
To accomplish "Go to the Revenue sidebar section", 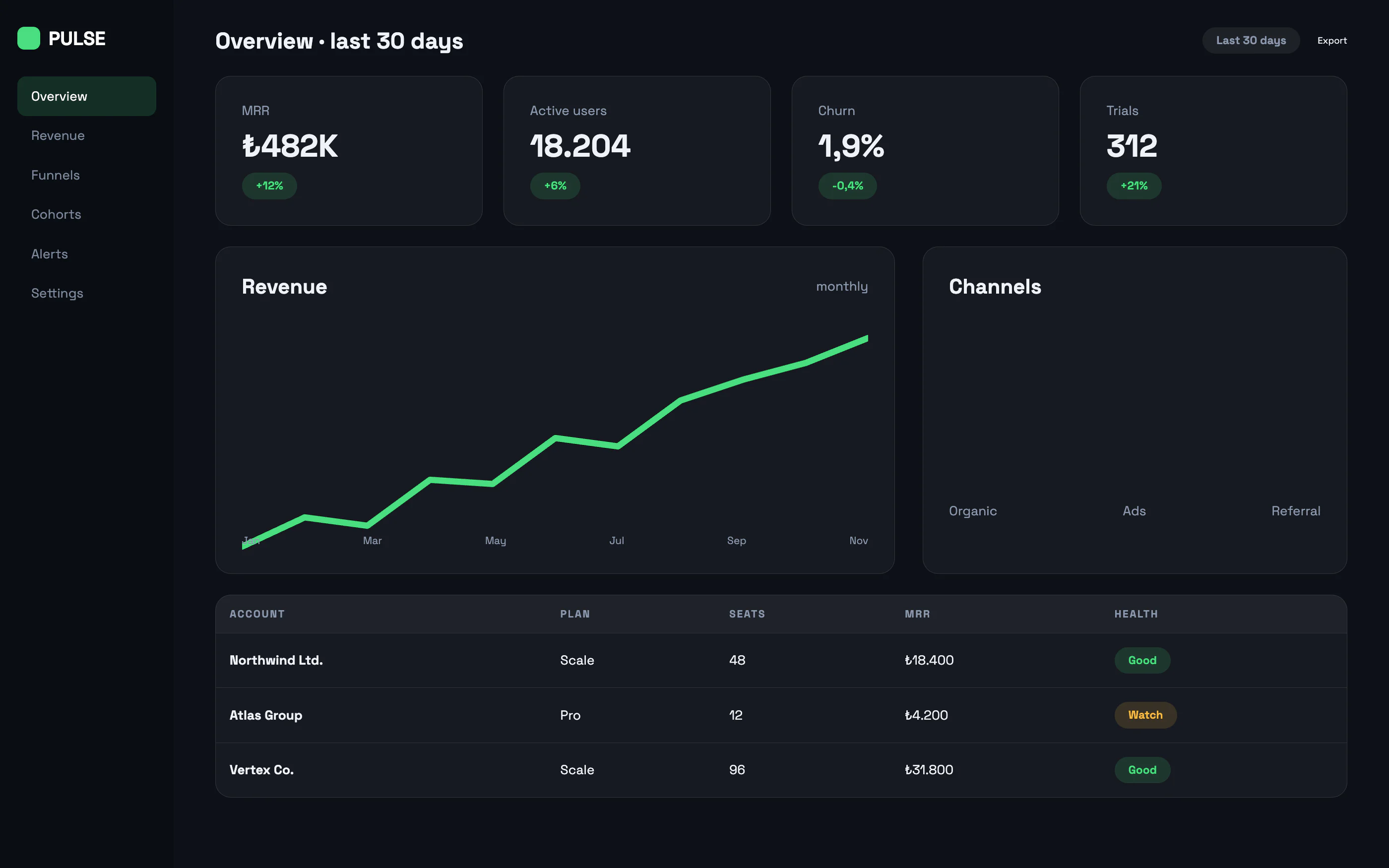I will [x=87, y=135].
